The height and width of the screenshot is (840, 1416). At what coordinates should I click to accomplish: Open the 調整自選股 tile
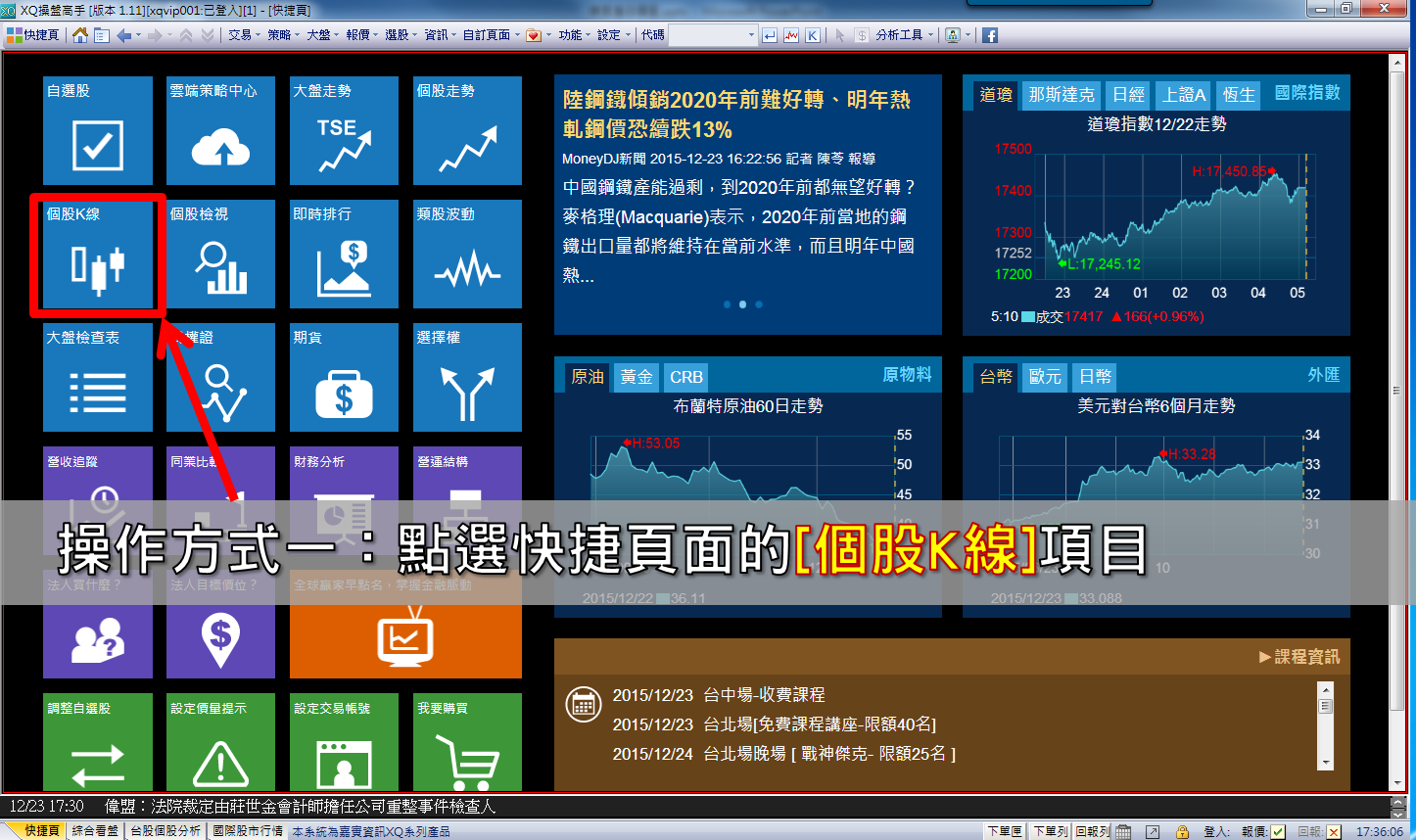[98, 742]
